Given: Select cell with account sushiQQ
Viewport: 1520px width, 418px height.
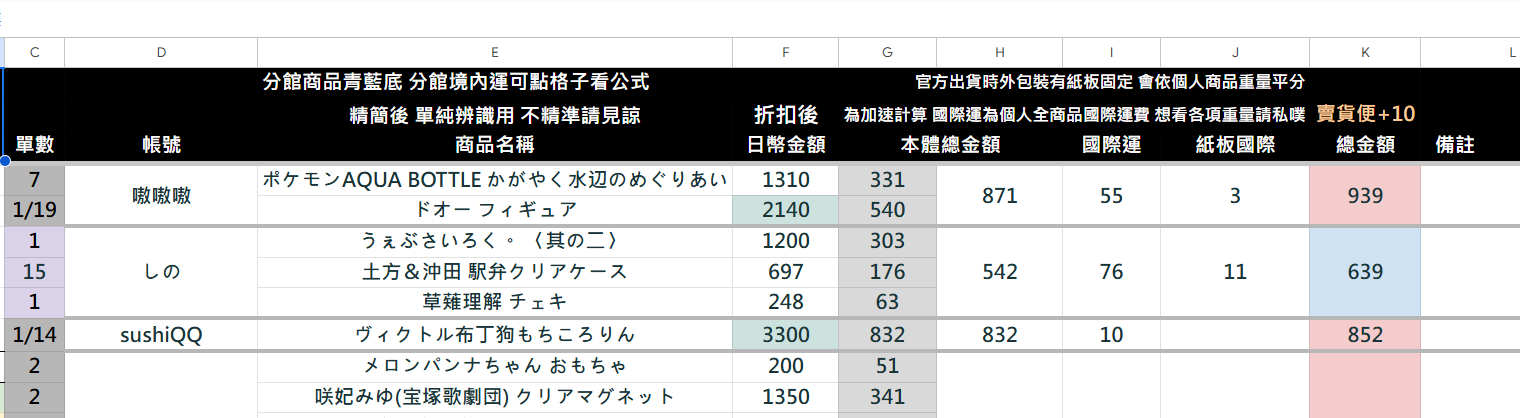Looking at the screenshot, I should (162, 335).
